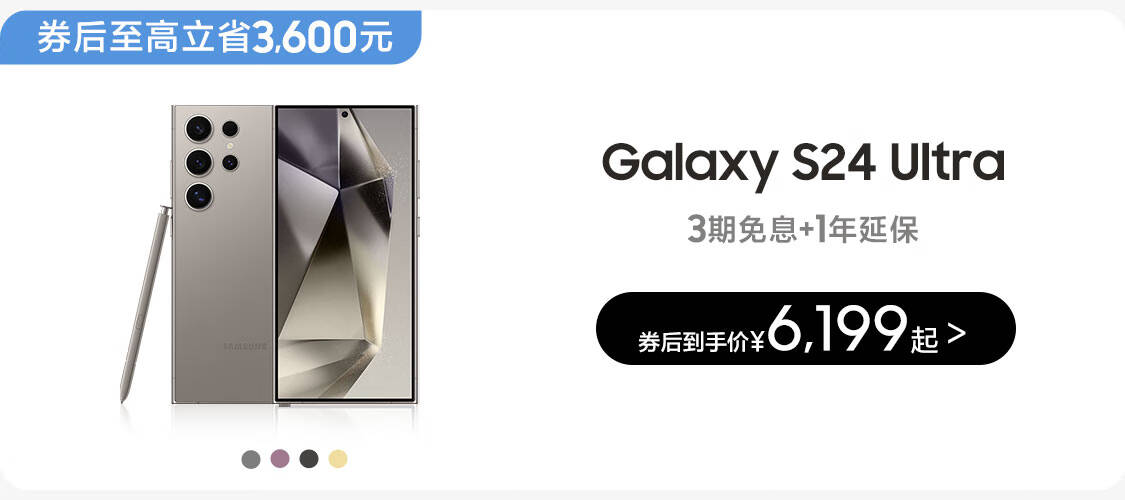Click the phone front display image

[345, 254]
